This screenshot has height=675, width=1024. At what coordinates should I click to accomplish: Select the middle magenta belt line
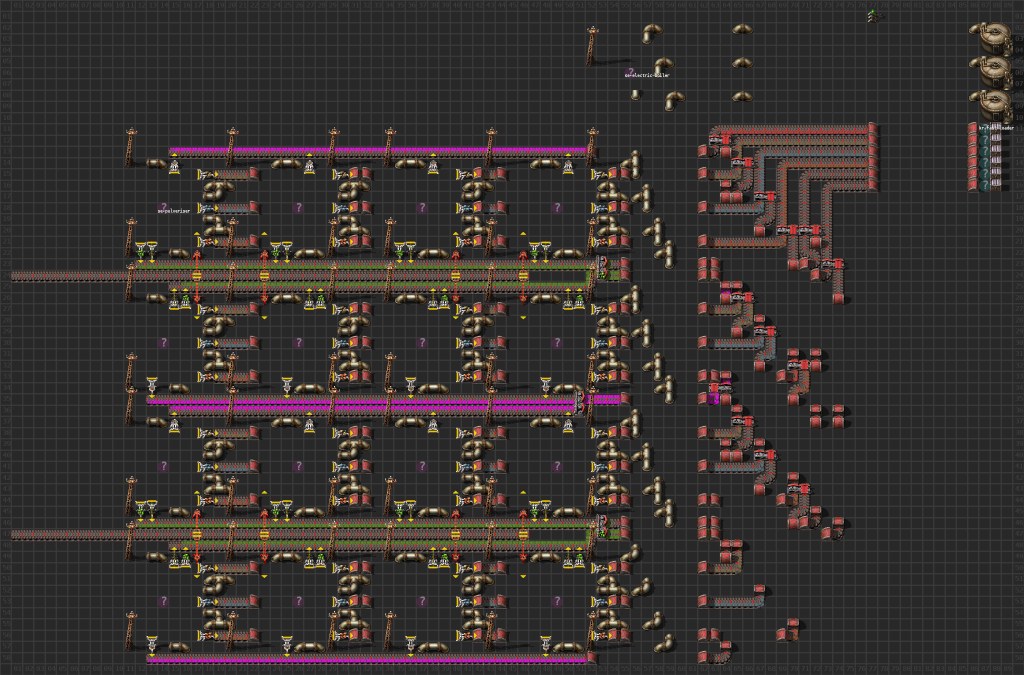(x=360, y=400)
